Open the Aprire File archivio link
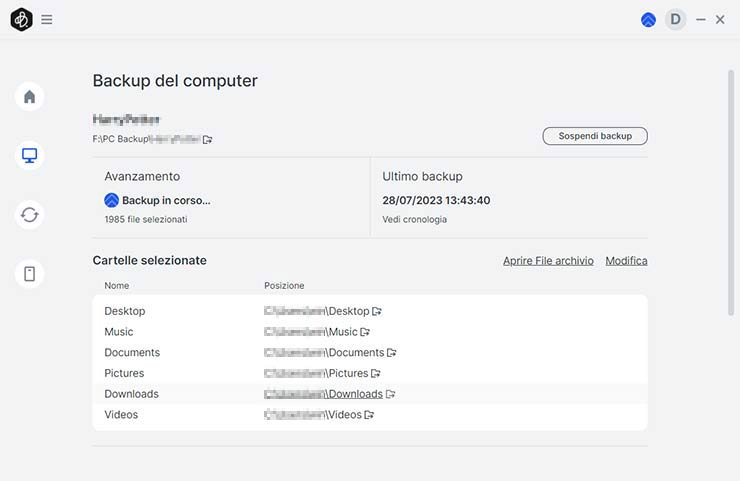This screenshot has height=481, width=740. (548, 261)
